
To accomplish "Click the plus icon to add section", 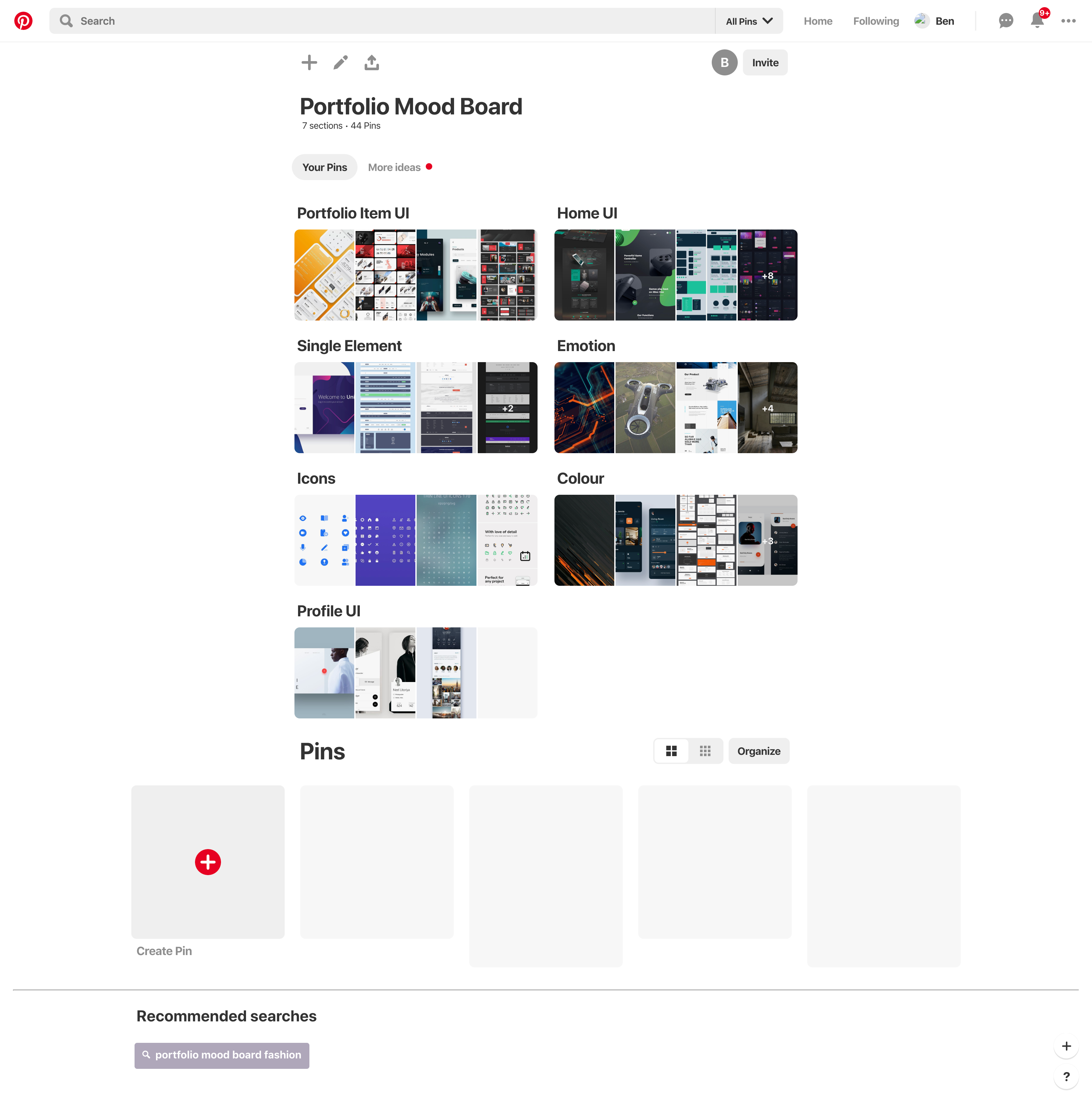I will [x=309, y=63].
